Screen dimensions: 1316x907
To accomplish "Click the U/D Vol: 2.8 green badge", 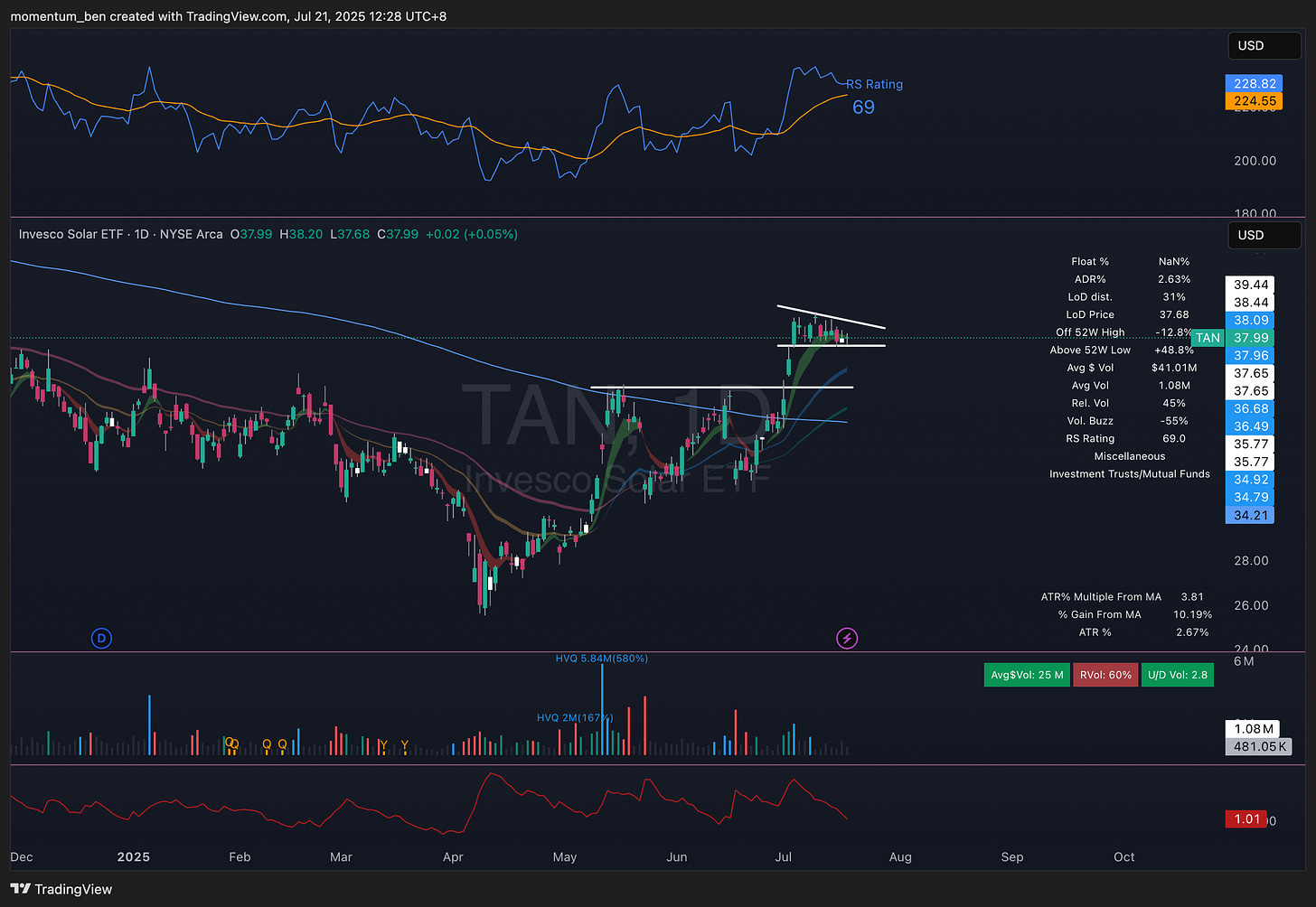I will 1178,675.
